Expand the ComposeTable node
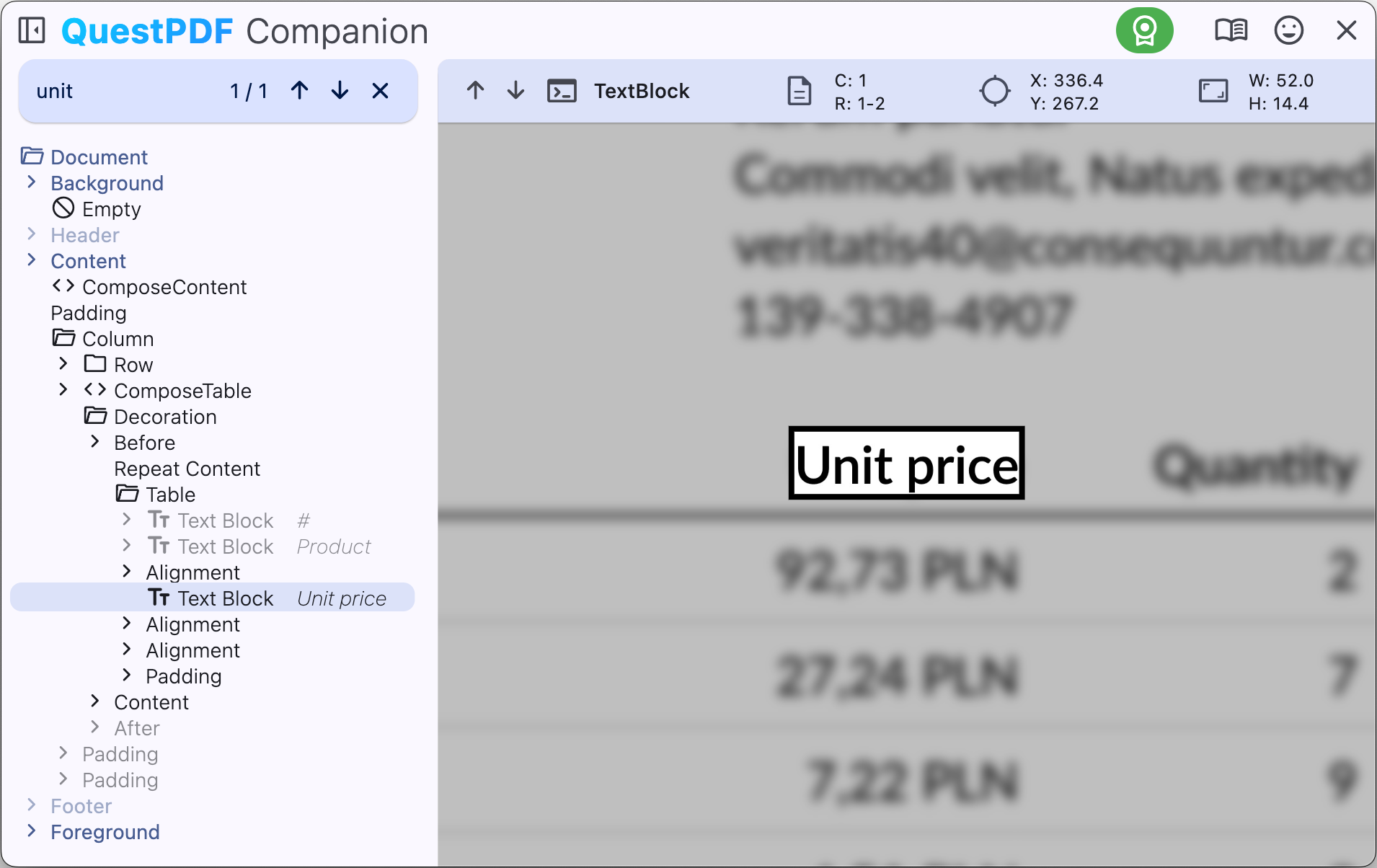Viewport: 1377px width, 868px height. coord(63,390)
